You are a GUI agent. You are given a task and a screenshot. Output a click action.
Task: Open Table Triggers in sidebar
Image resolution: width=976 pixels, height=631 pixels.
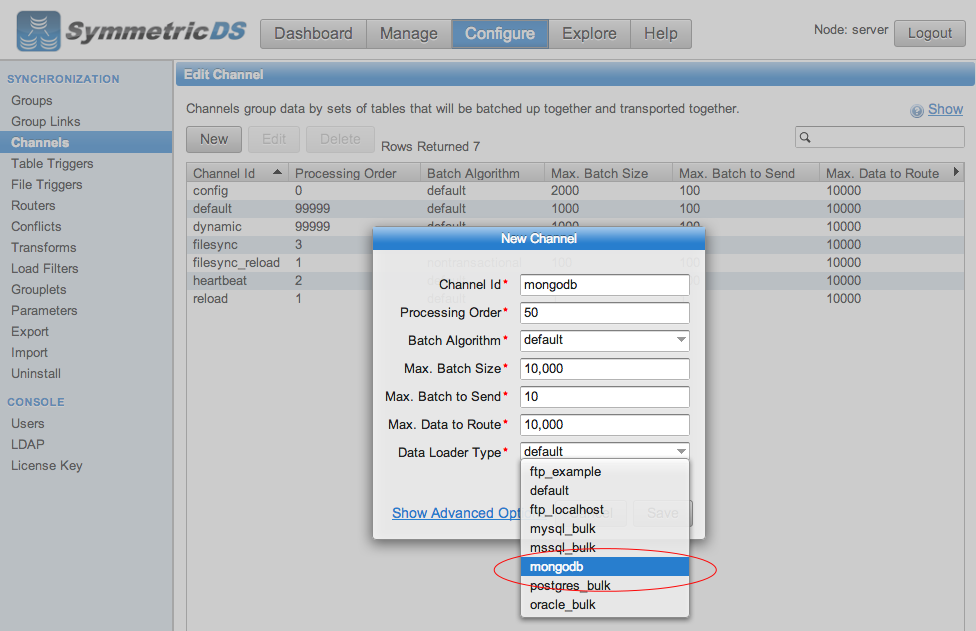52,163
